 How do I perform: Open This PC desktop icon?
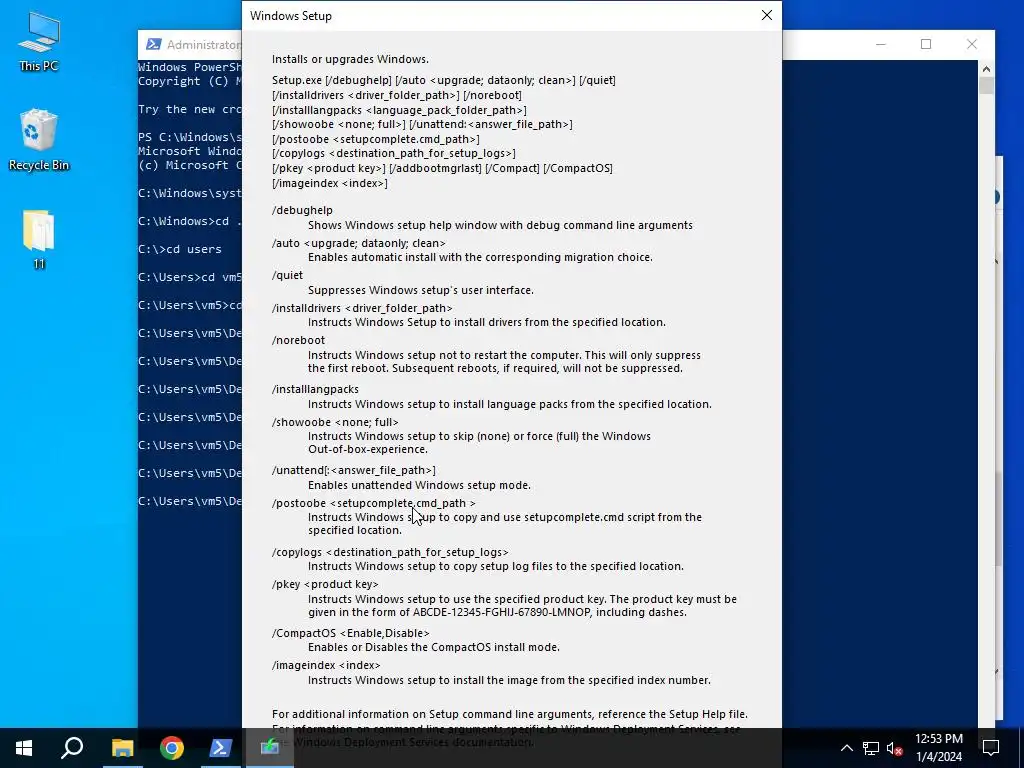coord(39,42)
